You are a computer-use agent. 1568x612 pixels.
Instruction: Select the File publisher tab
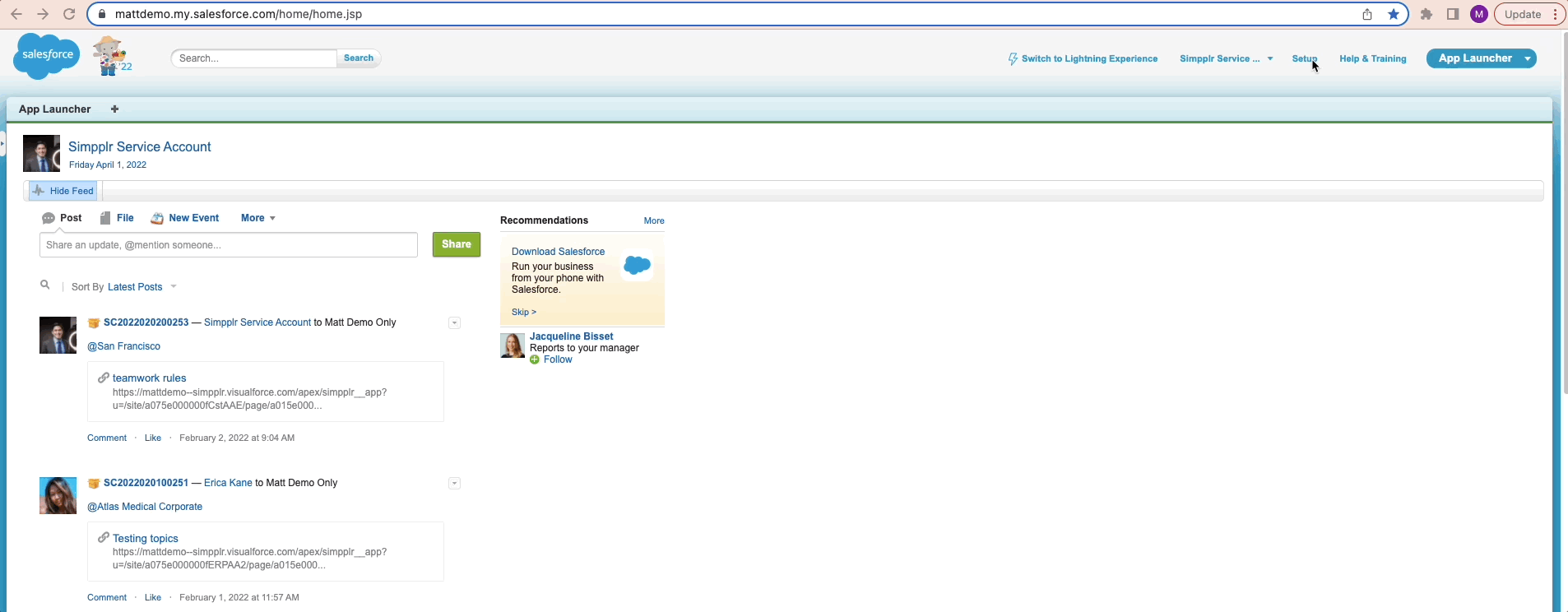click(x=117, y=218)
